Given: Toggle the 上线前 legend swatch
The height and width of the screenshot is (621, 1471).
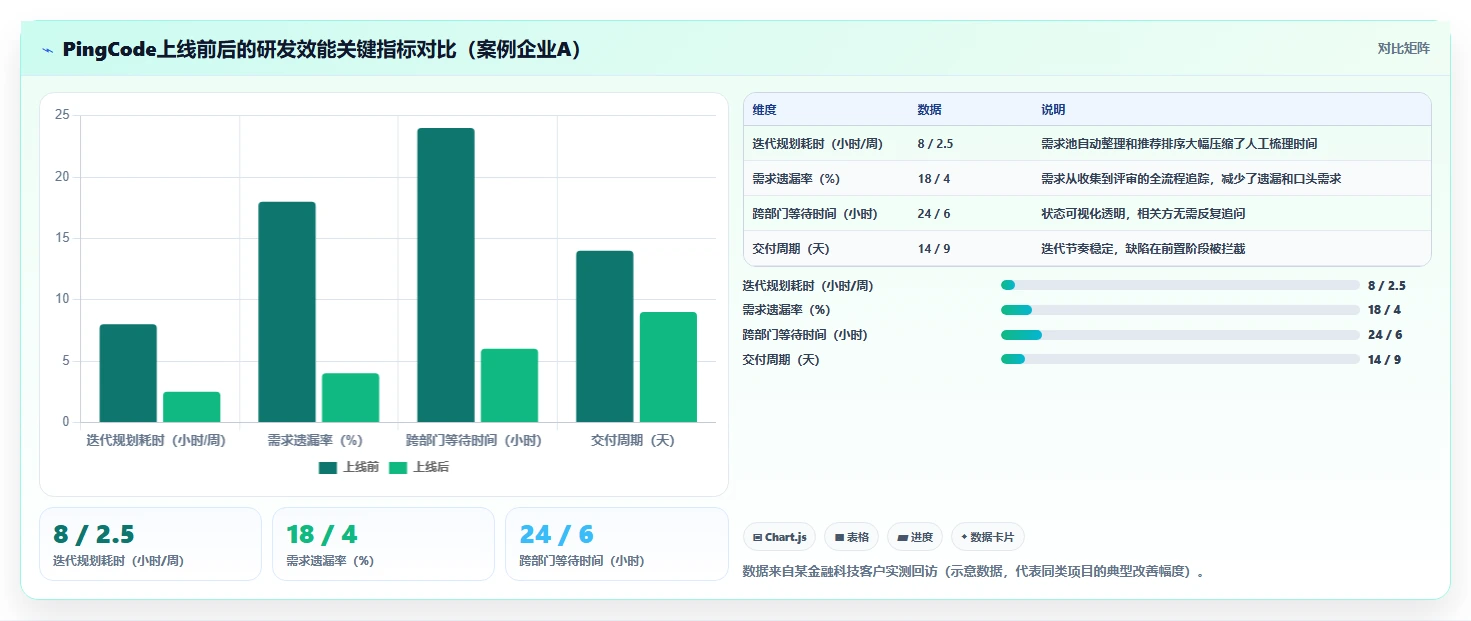Looking at the screenshot, I should point(328,467).
